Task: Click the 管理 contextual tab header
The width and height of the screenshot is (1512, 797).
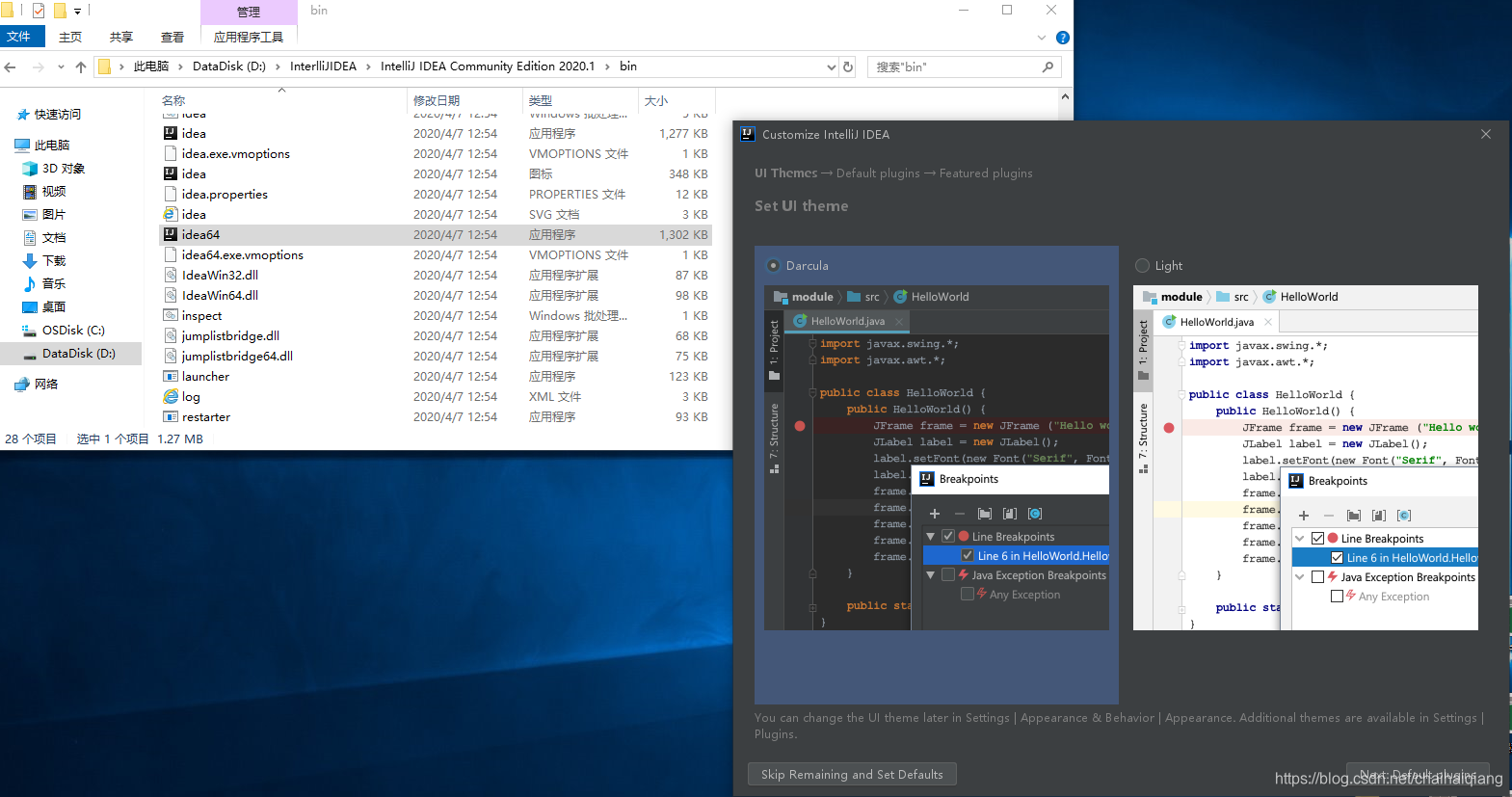Action: [249, 12]
